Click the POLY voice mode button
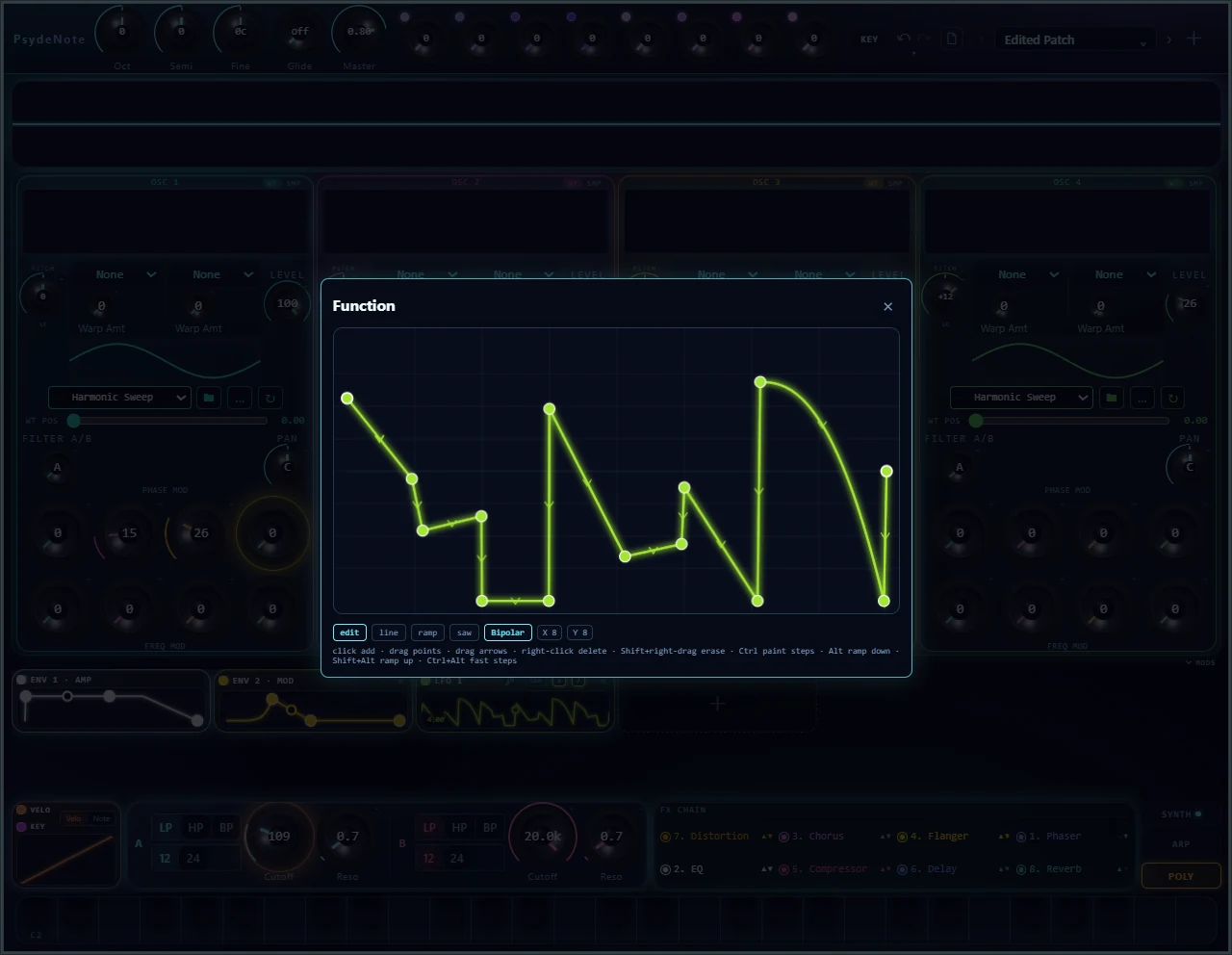The width and height of the screenshot is (1232, 955). point(1181,876)
